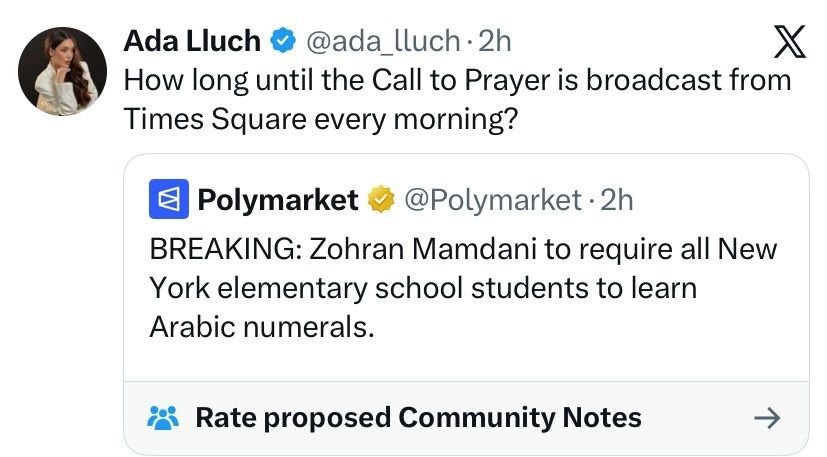Open the Polymarket square logo avatar
This screenshot has height=457, width=827.
169,199
